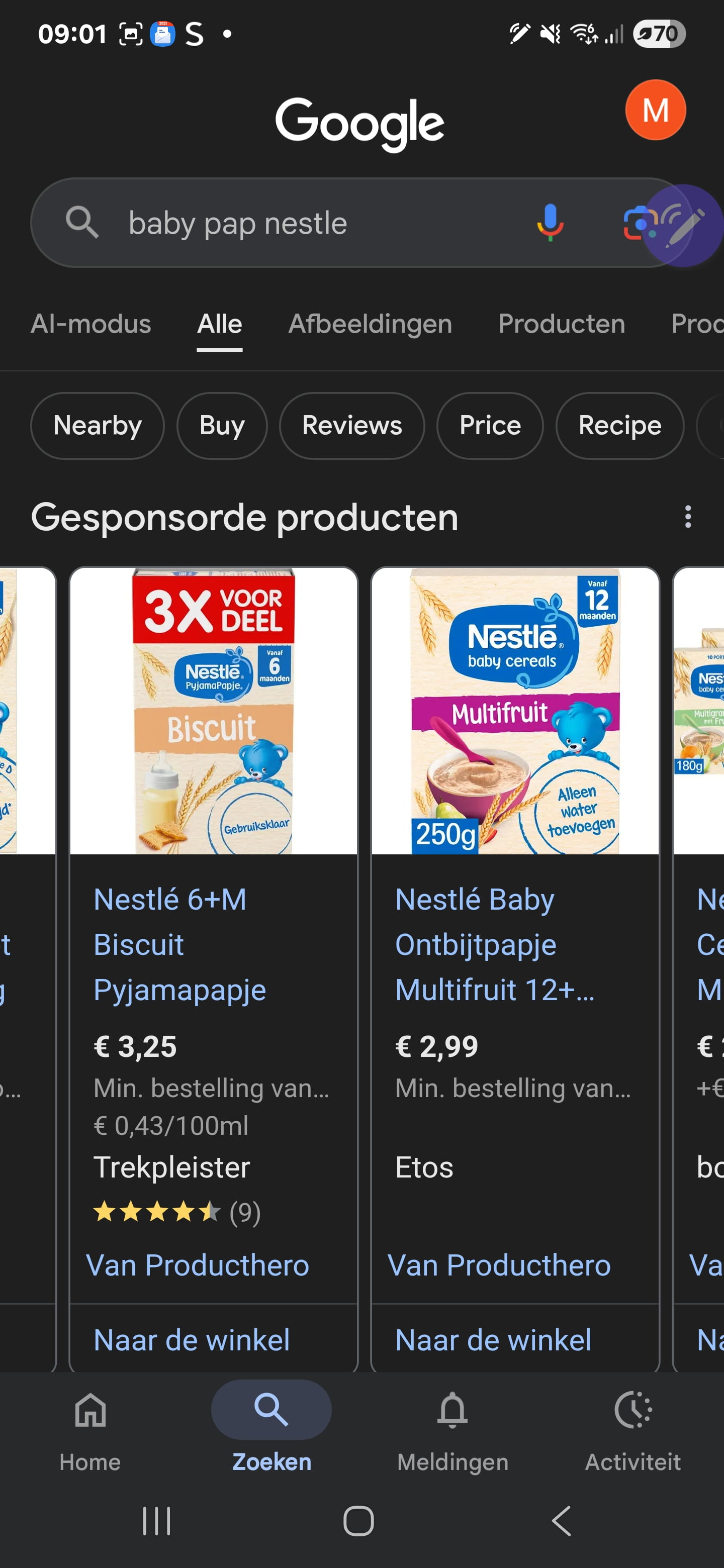
Task: Tap the Nestlé Multifruit 250g product image
Action: 515,711
